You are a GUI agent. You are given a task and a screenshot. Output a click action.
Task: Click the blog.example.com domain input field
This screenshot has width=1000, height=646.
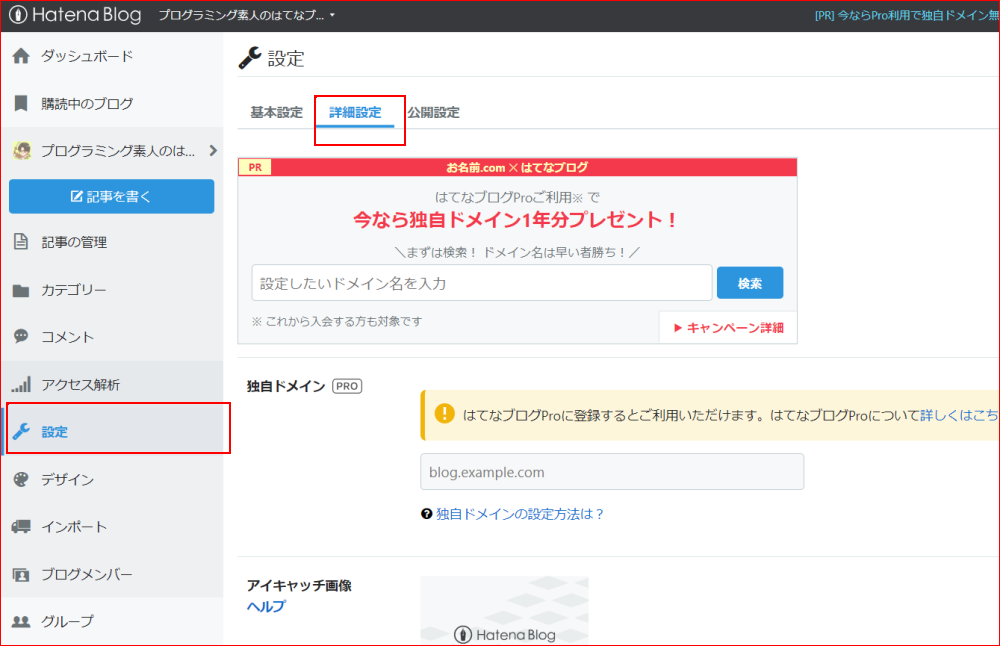tap(612, 472)
